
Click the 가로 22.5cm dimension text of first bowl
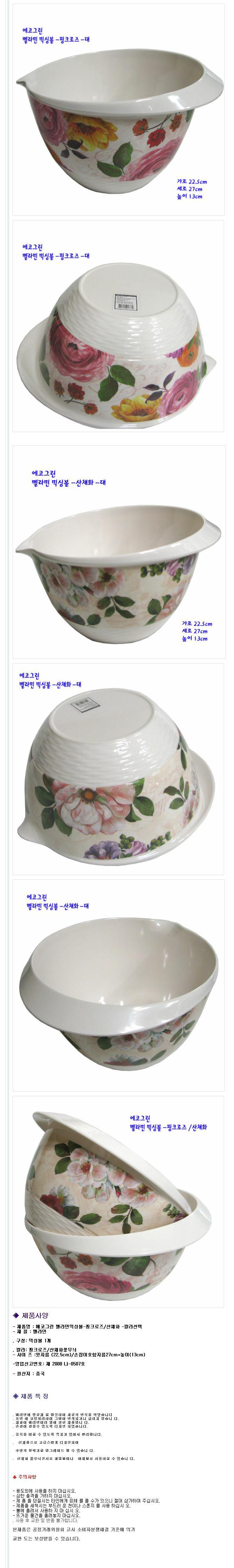pos(192,181)
